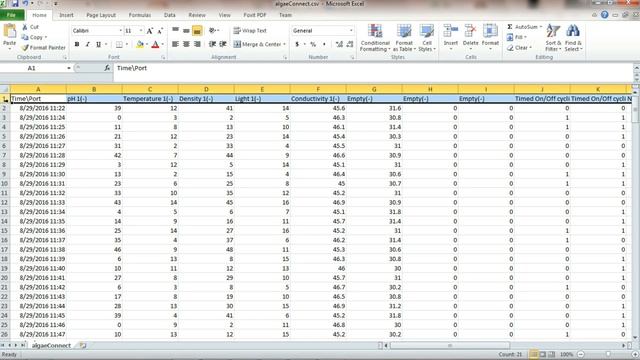Open the Borders dropdown arrow

click(x=127, y=44)
